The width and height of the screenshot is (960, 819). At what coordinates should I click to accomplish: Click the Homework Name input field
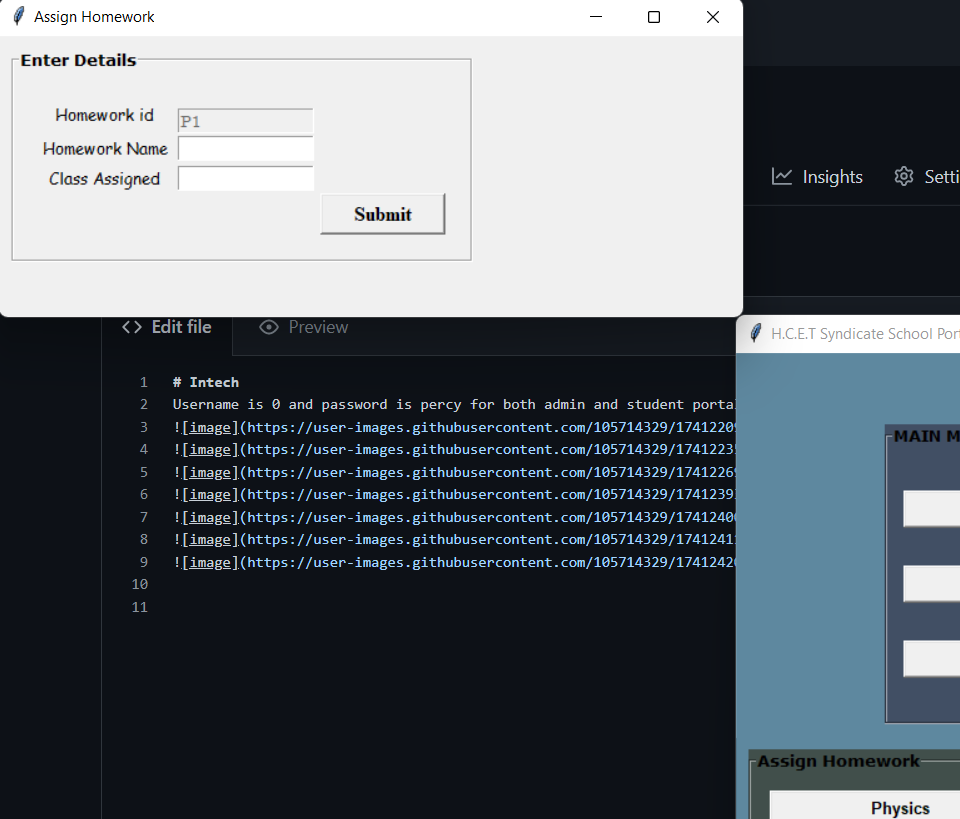(x=245, y=148)
